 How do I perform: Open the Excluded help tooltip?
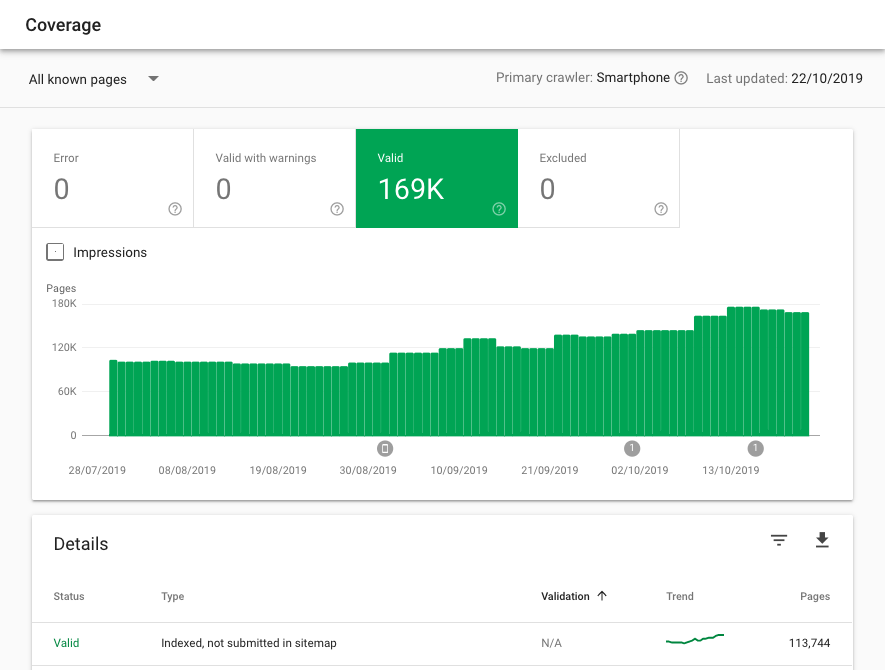click(x=660, y=209)
